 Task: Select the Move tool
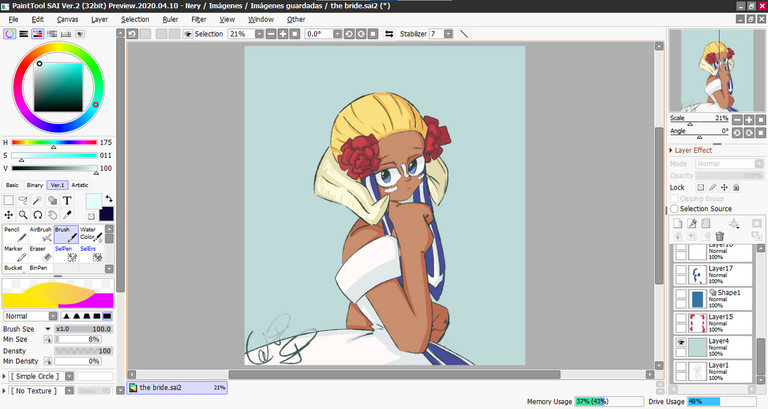[x=8, y=215]
